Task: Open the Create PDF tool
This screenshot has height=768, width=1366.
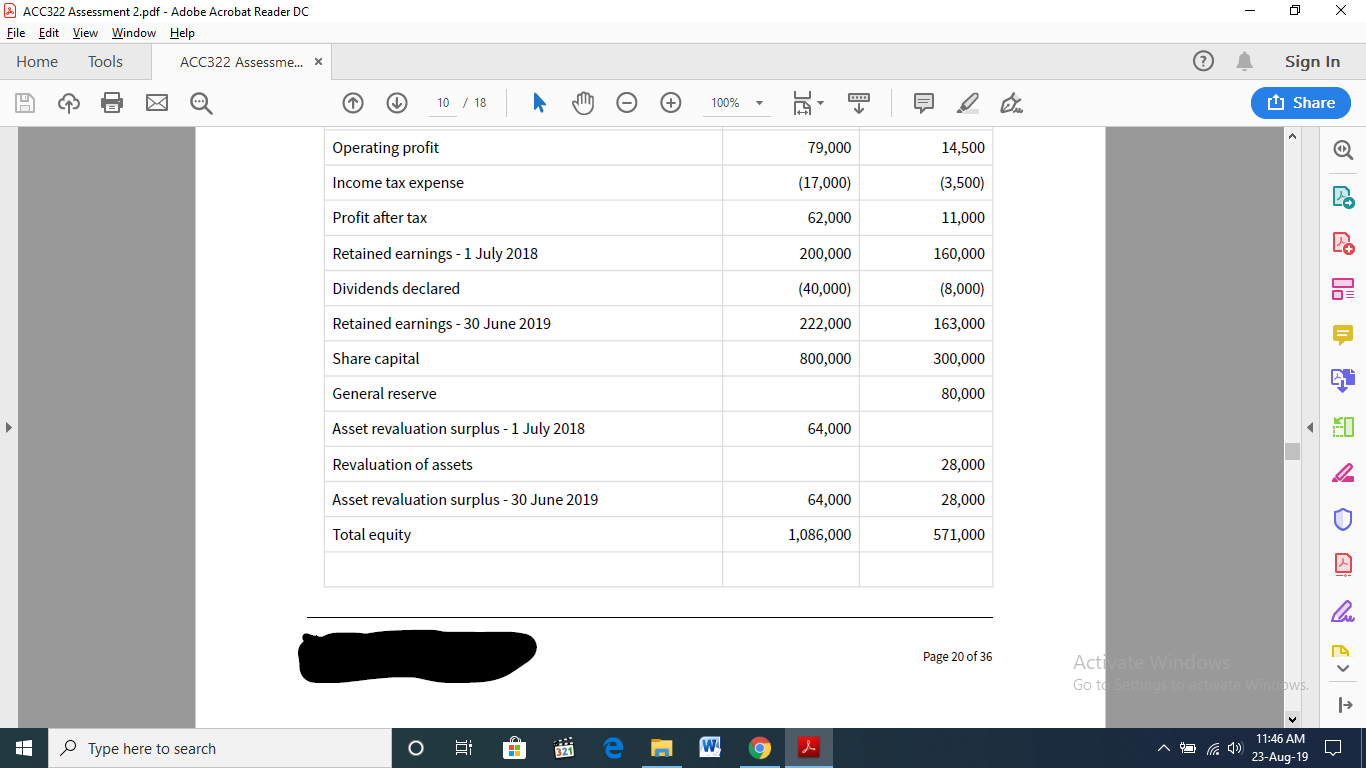Action: point(1343,242)
